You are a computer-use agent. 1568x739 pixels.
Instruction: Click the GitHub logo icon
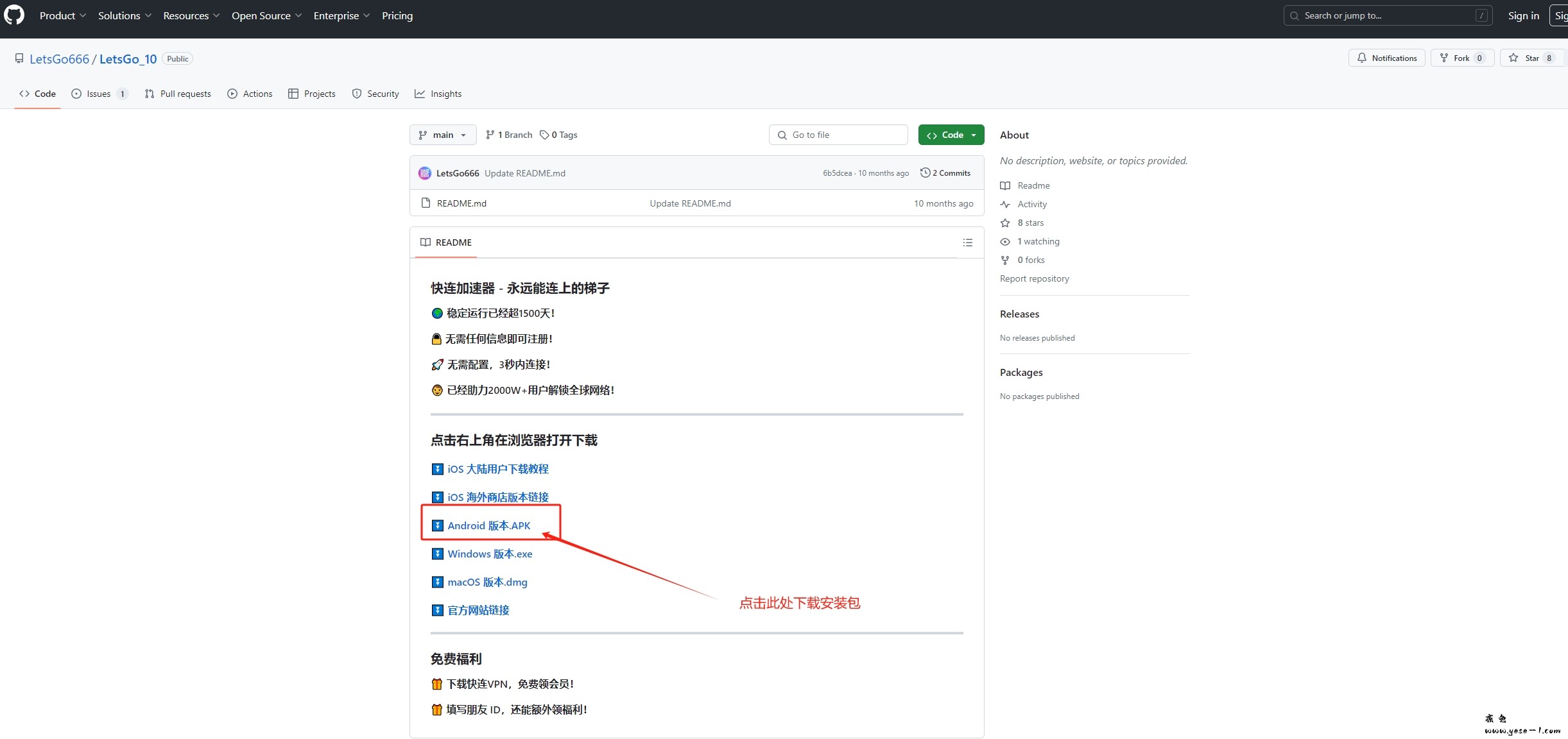coord(14,15)
